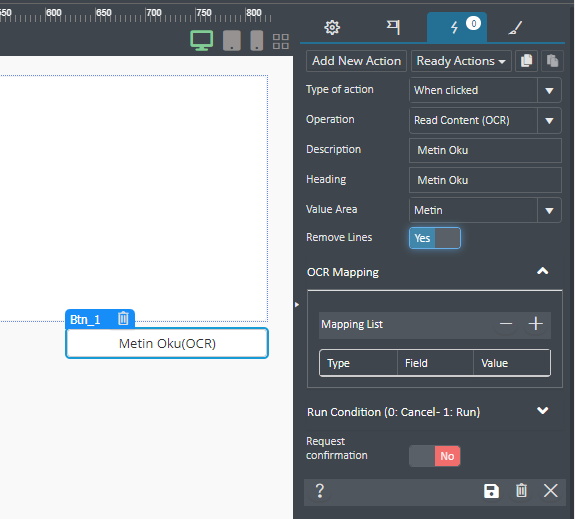Remove mapping with minus icon
575x519 pixels.
506,324
